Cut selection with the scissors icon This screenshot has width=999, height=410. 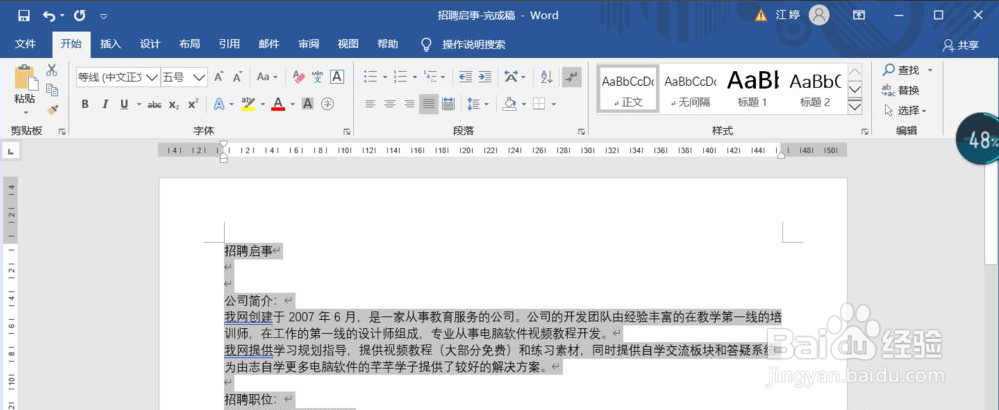coord(52,71)
